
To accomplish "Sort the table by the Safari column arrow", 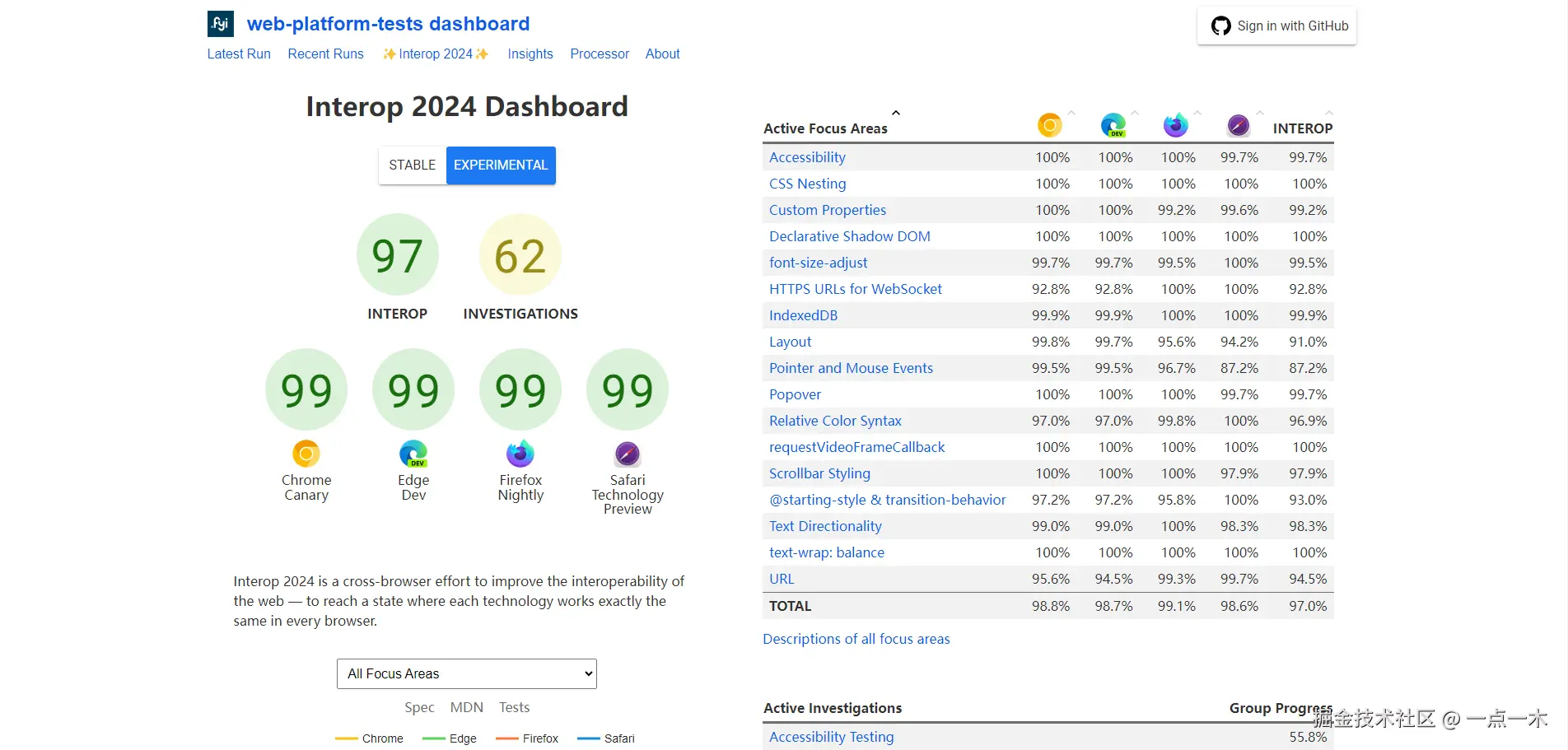I will tap(1260, 113).
